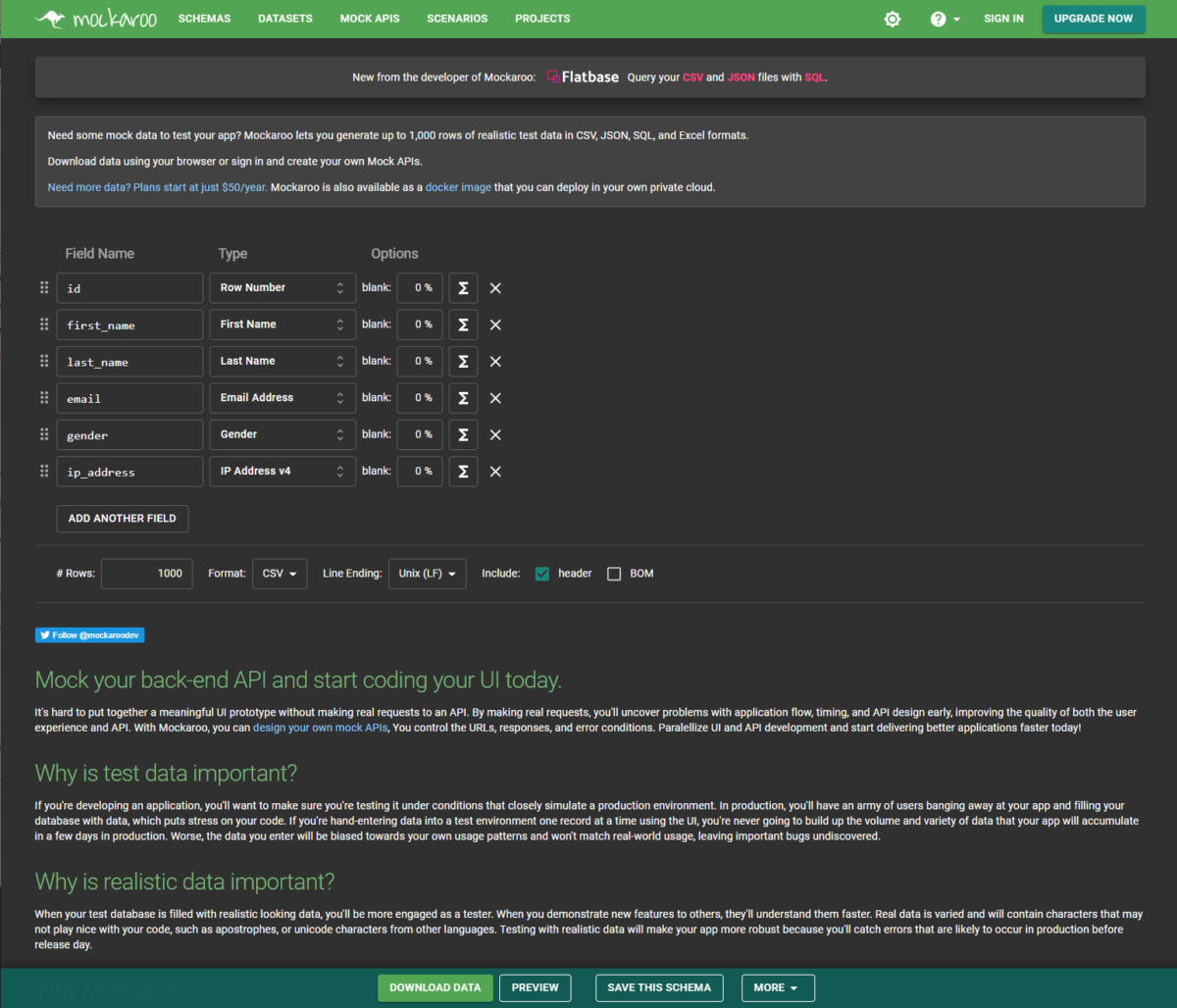Image resolution: width=1177 pixels, height=1008 pixels.
Task: Uncheck the header include option
Action: click(x=542, y=573)
